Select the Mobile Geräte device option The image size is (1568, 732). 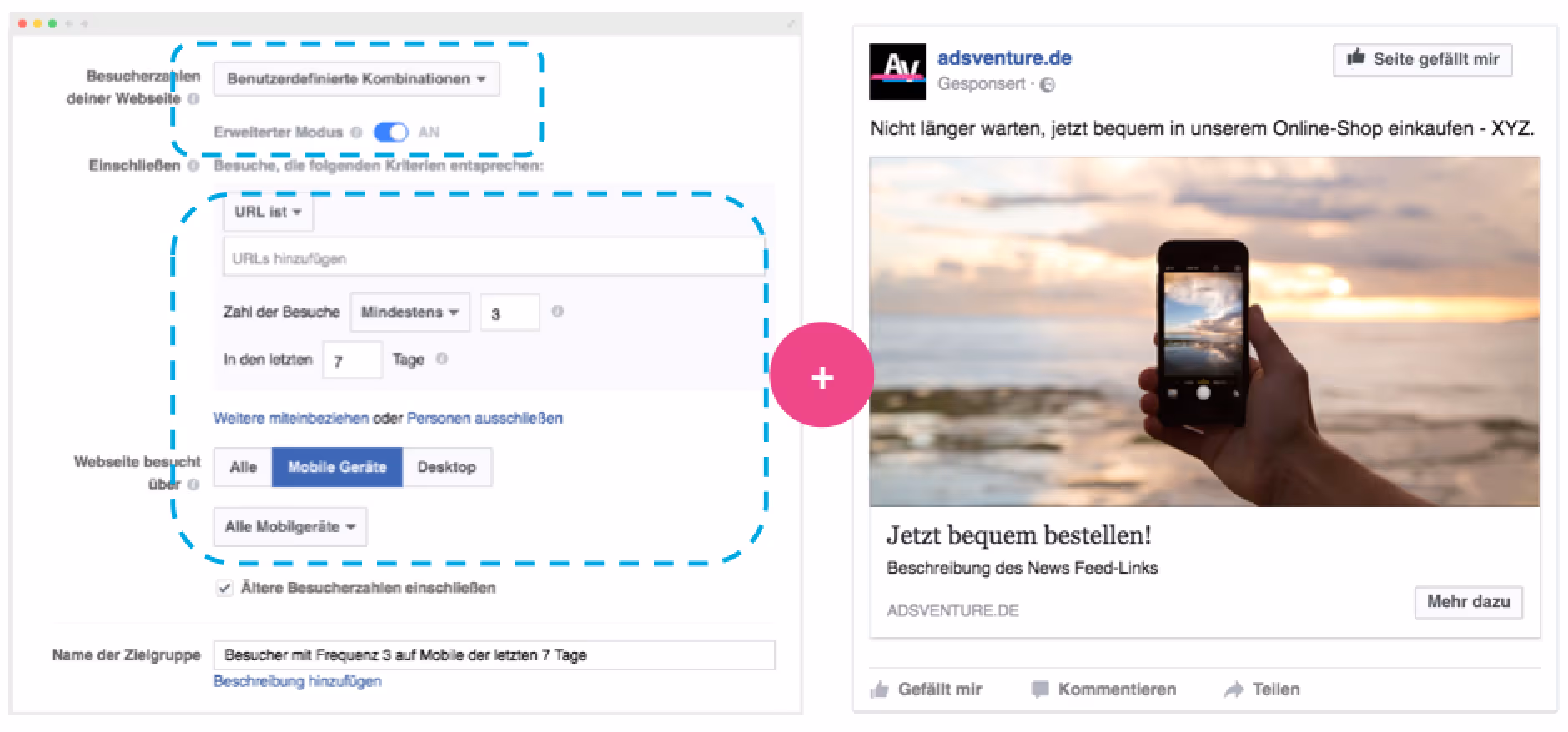[337, 467]
